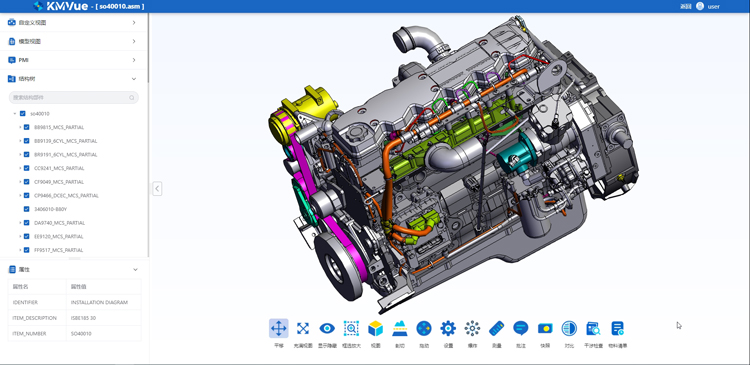Uncheck the so40010 root checkbox
The width and height of the screenshot is (750, 365).
click(x=22, y=114)
